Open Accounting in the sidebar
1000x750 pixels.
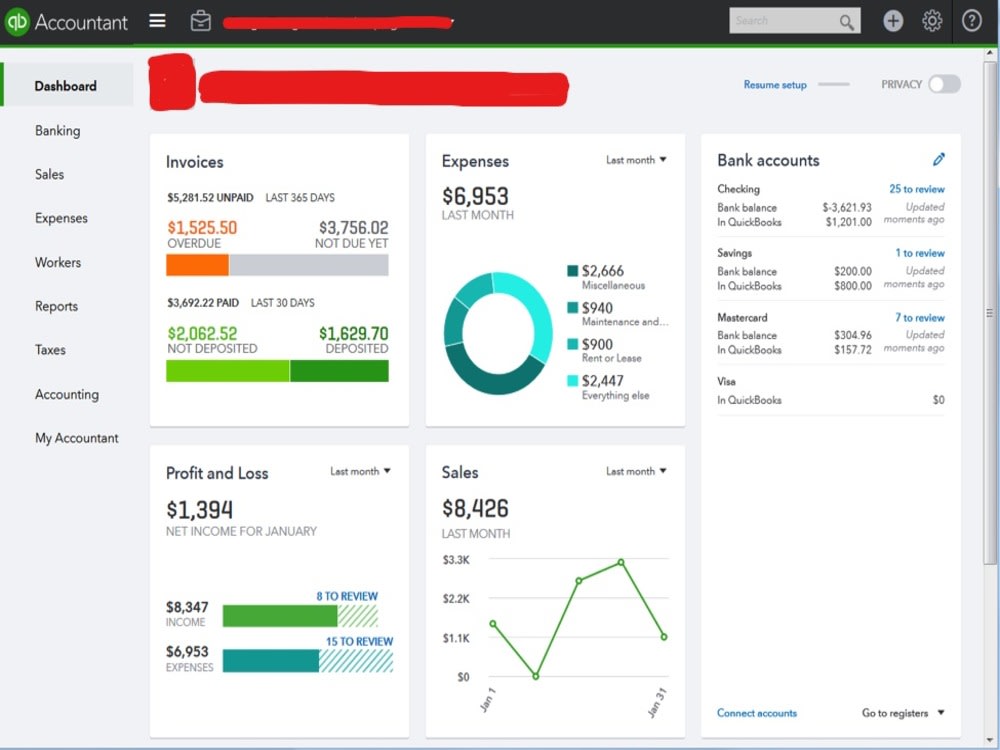pyautogui.click(x=67, y=394)
